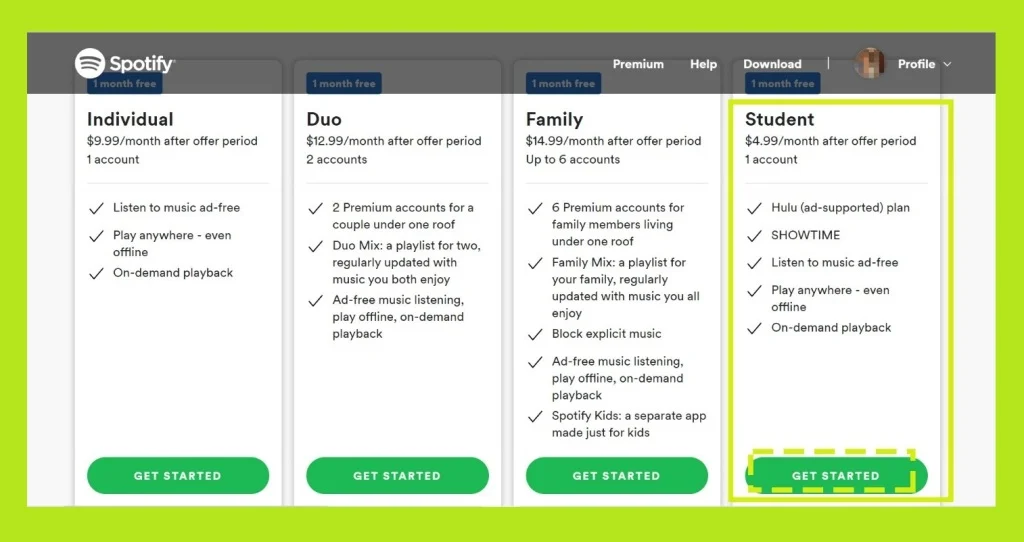Click the checkmark next to Family Mix

coord(535,263)
